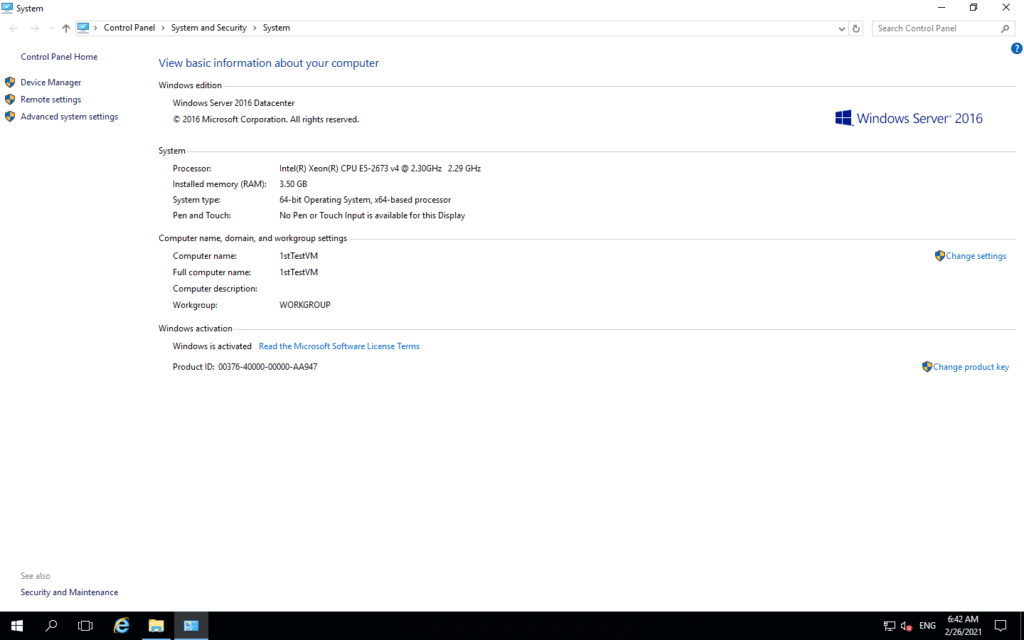The width and height of the screenshot is (1024, 640).
Task: Click the shield icon beside Change product key
Action: [x=927, y=366]
